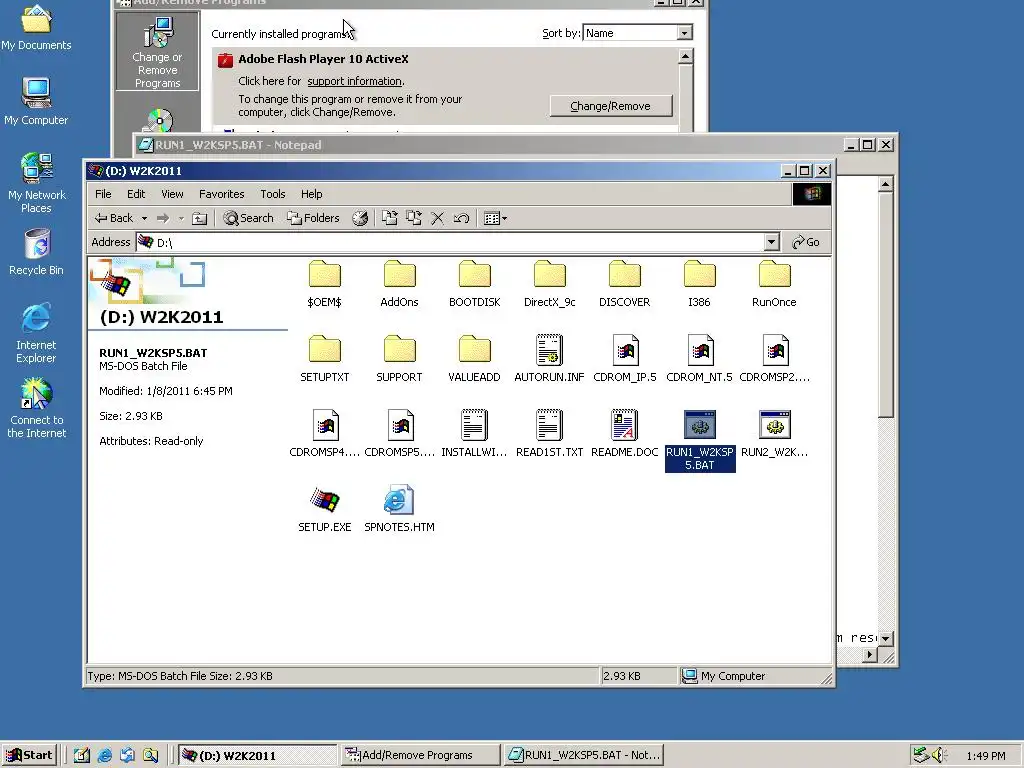Viewport: 1024px width, 768px height.
Task: Open the Tools menu
Action: coord(272,194)
